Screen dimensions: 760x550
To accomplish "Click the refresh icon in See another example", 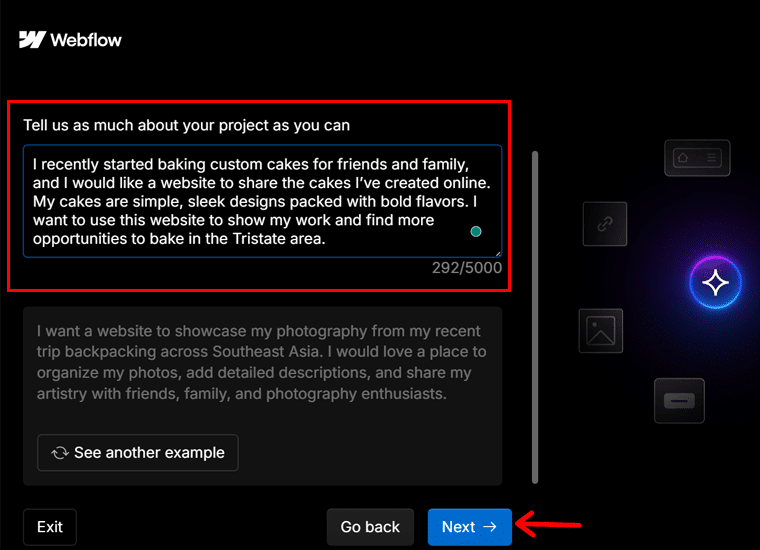I will tap(60, 453).
